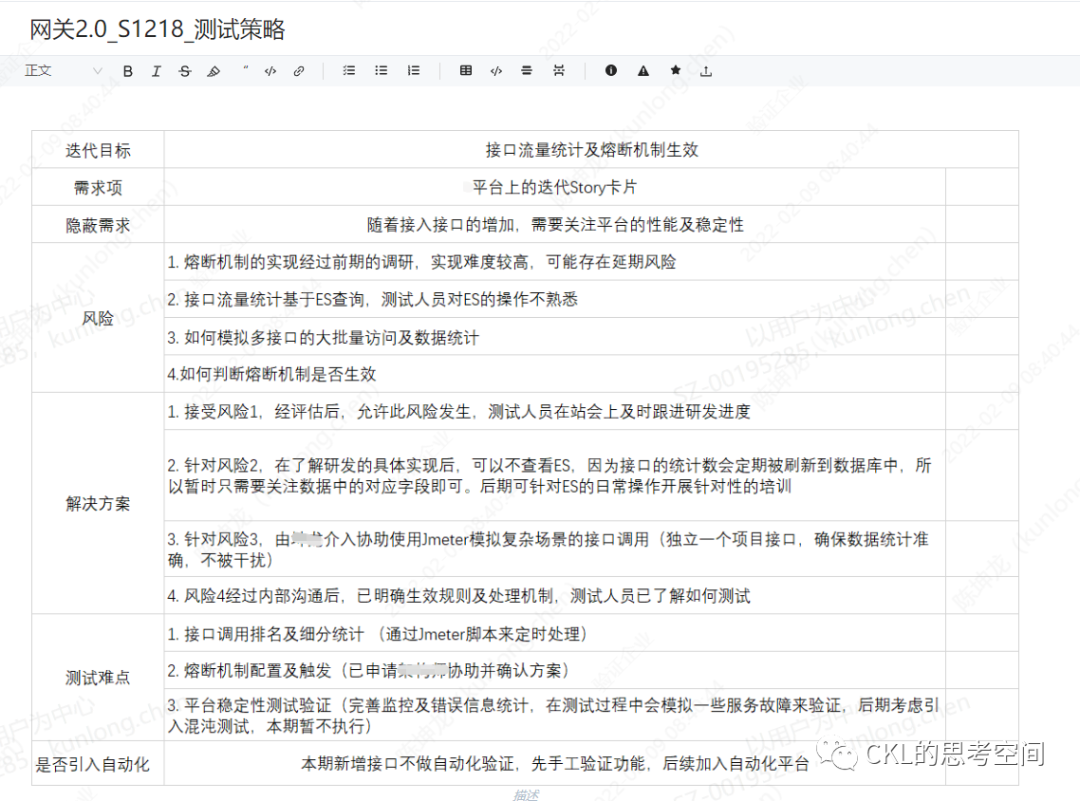
Task: Select the cell 本期新增接口不做自动化验证
Action: [554, 763]
